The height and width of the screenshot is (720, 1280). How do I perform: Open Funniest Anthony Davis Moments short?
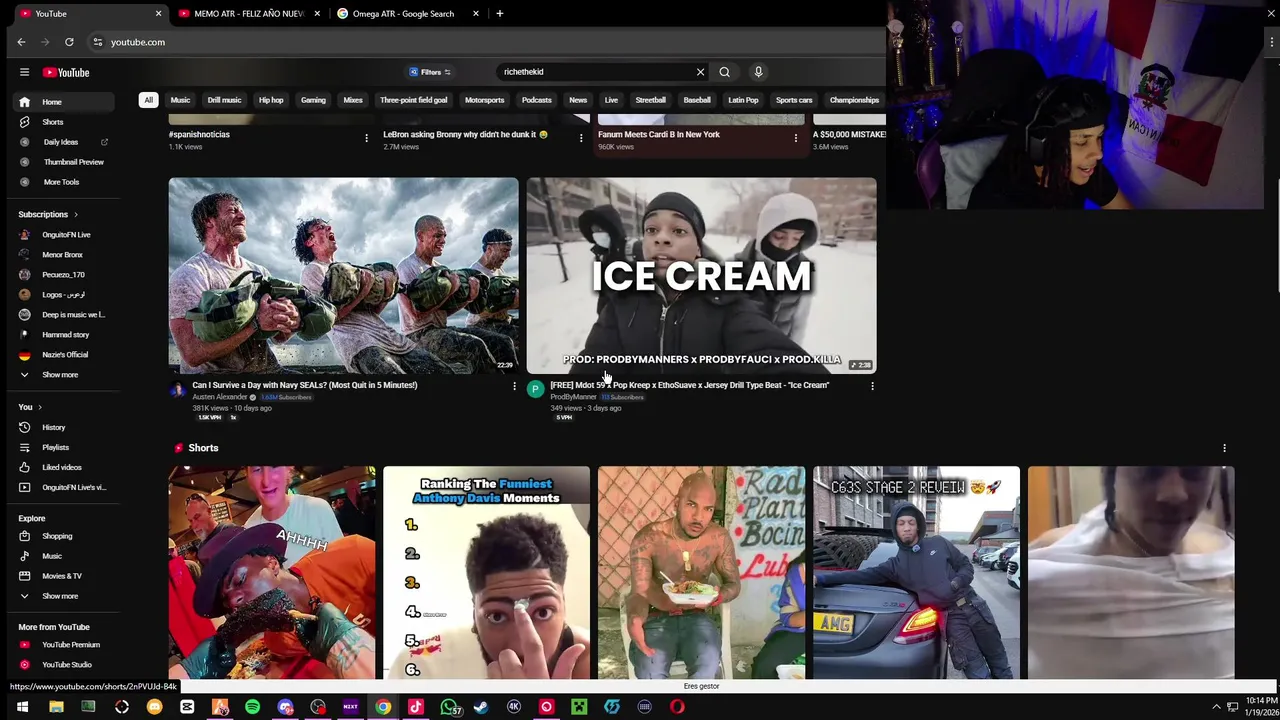click(486, 572)
